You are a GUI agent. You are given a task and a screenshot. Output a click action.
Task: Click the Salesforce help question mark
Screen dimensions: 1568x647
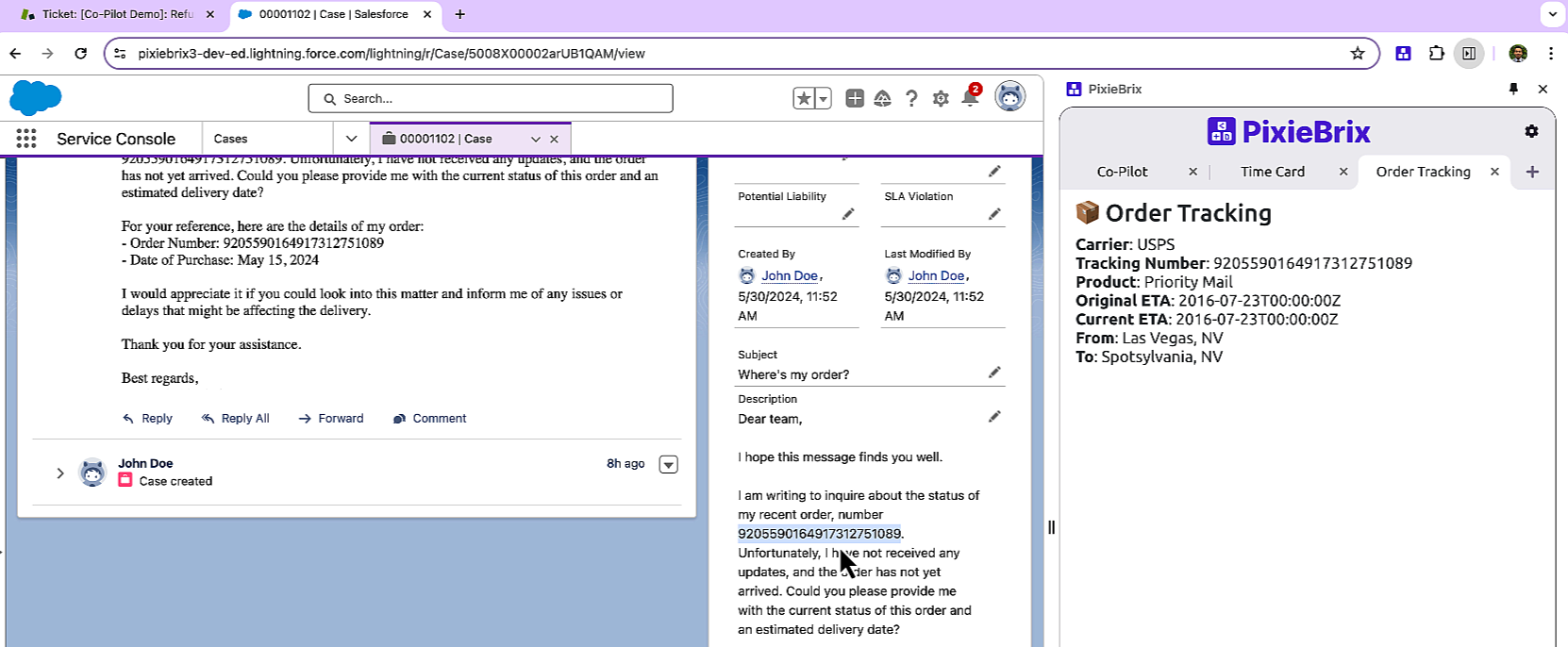tap(911, 98)
